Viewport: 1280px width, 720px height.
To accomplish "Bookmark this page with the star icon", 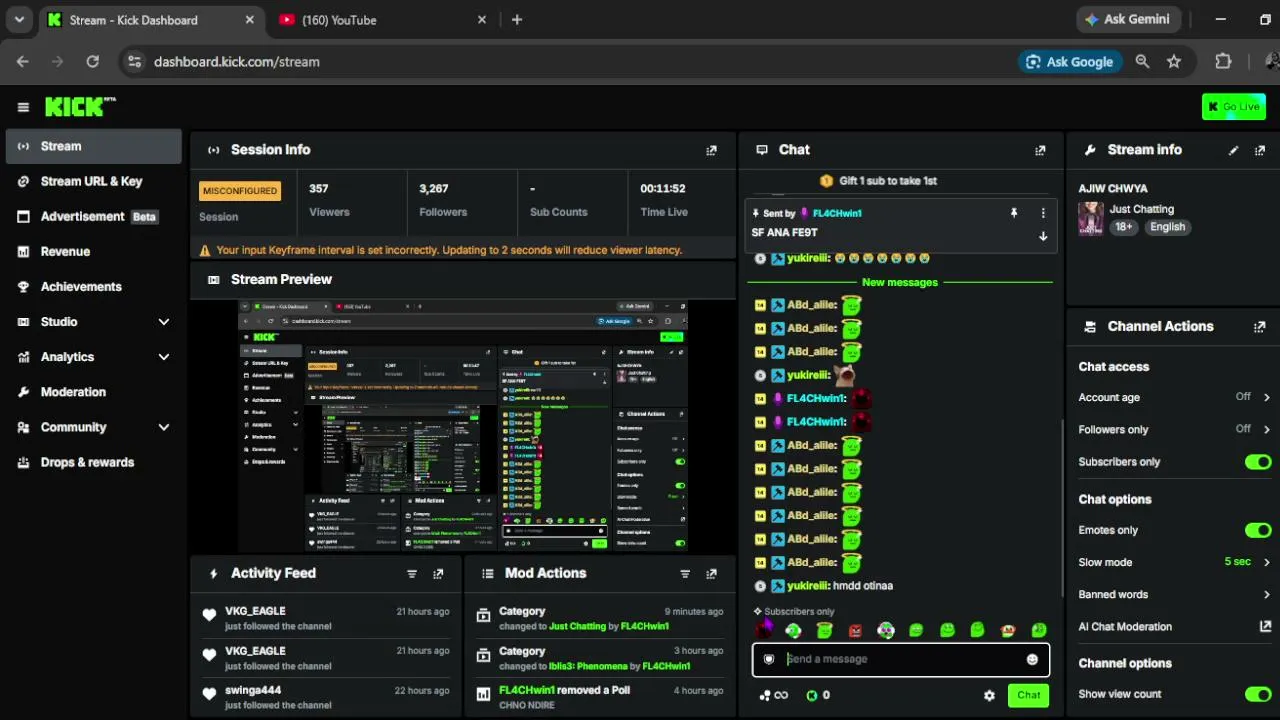I will click(1174, 62).
